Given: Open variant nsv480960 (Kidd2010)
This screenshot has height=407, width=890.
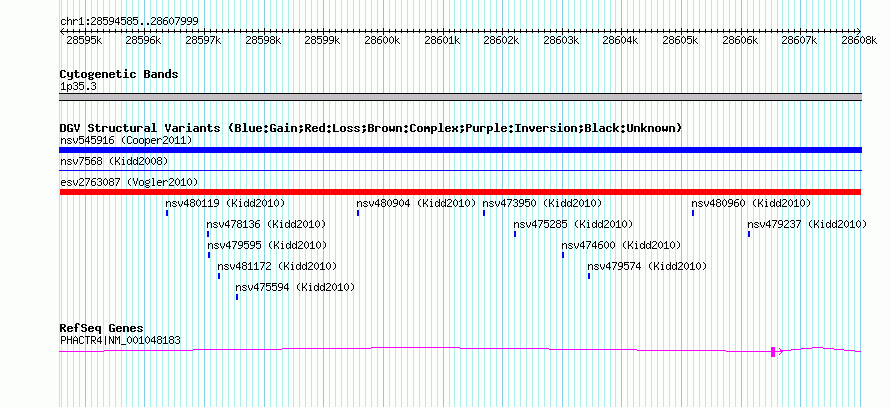Looking at the screenshot, I should 751,203.
